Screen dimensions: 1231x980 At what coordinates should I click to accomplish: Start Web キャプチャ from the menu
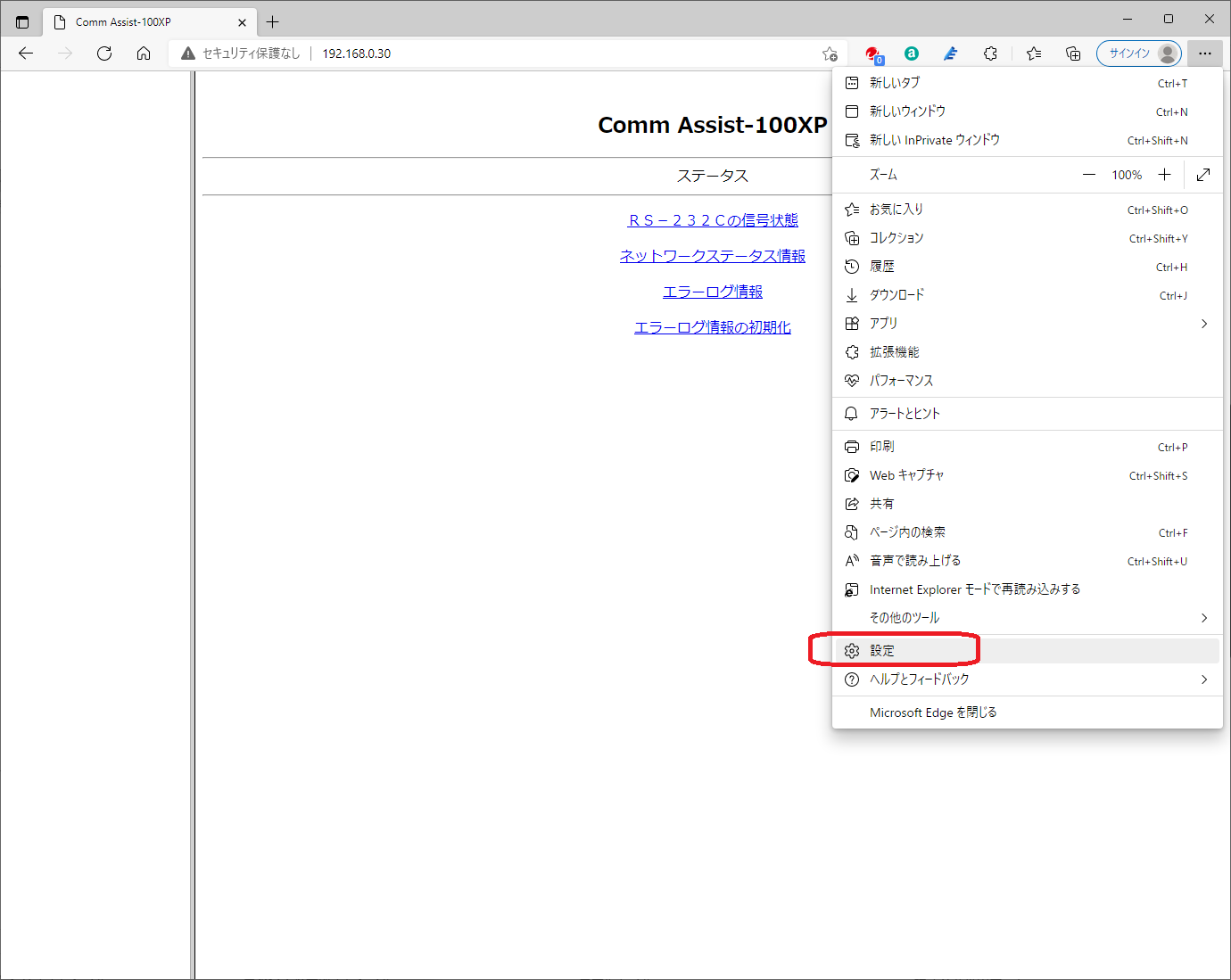coord(1027,475)
